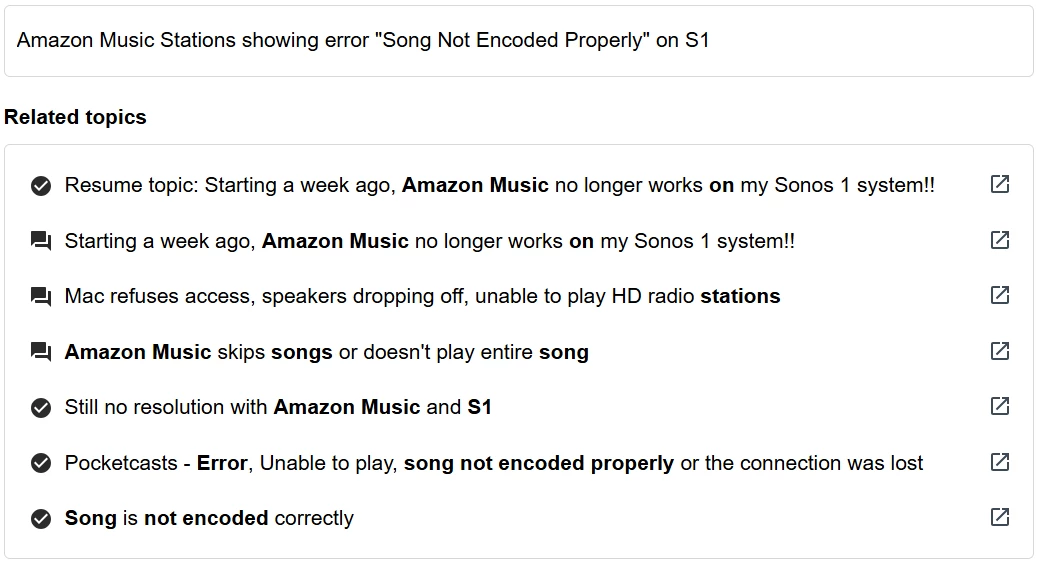Click checkmark icon beside Song is not encoded

41,519
